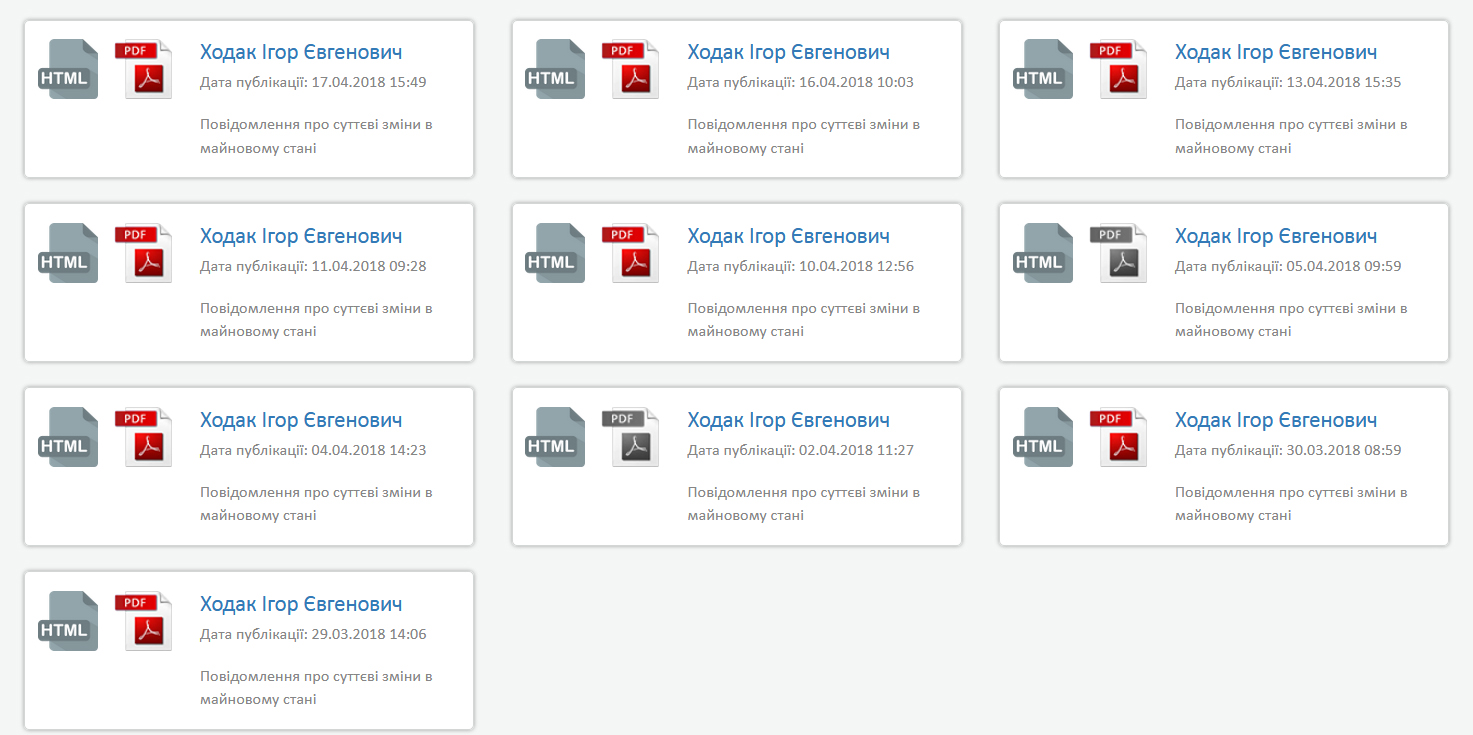
Task: Open PDF icon for 30.03.2018 08:59 entry
Action: pyautogui.click(x=1120, y=437)
